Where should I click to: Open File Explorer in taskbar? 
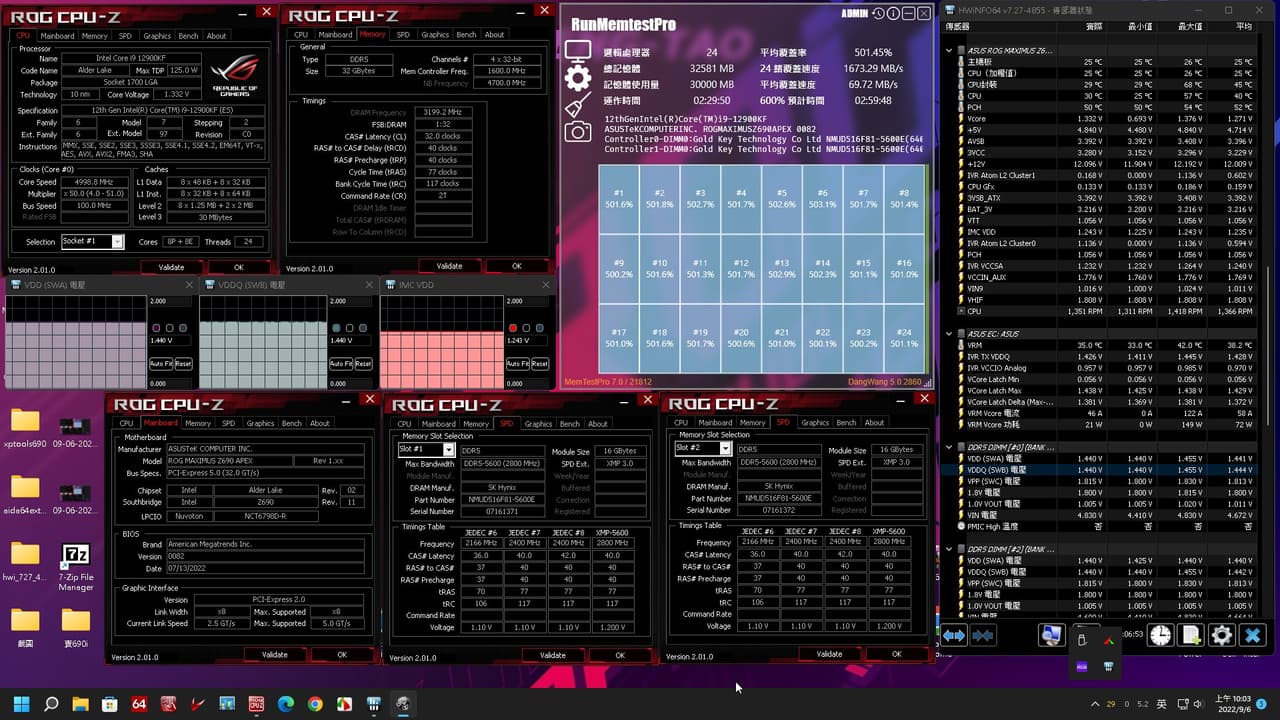coord(80,704)
